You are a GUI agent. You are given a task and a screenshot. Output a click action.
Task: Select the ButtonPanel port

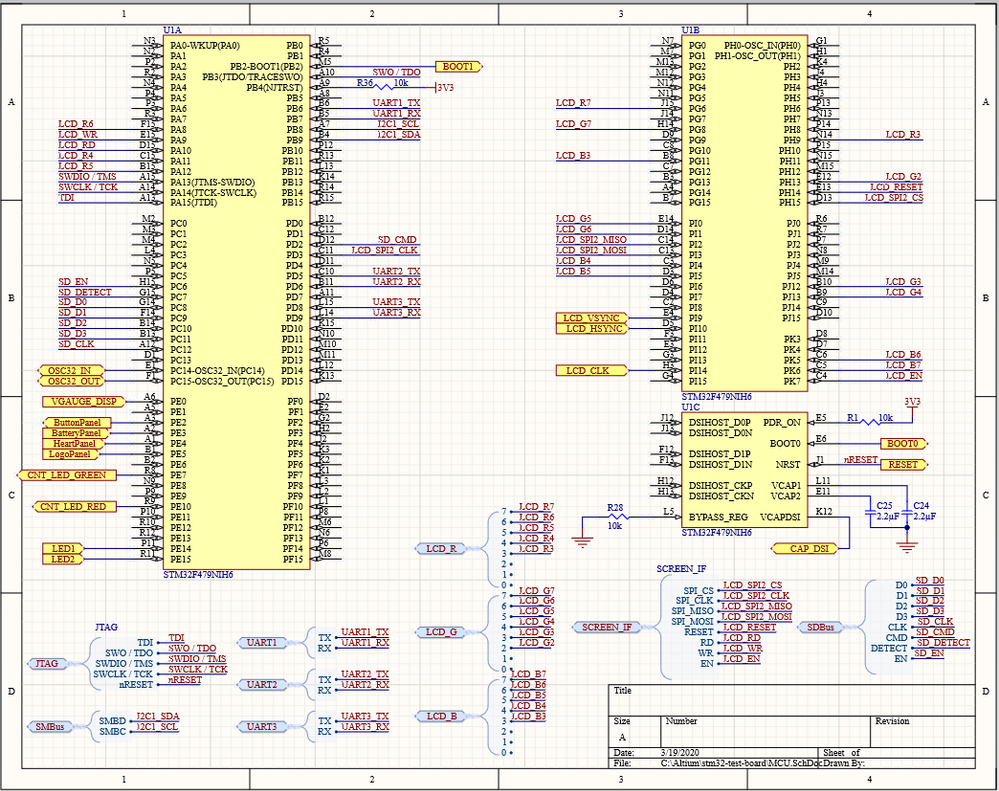click(x=77, y=422)
